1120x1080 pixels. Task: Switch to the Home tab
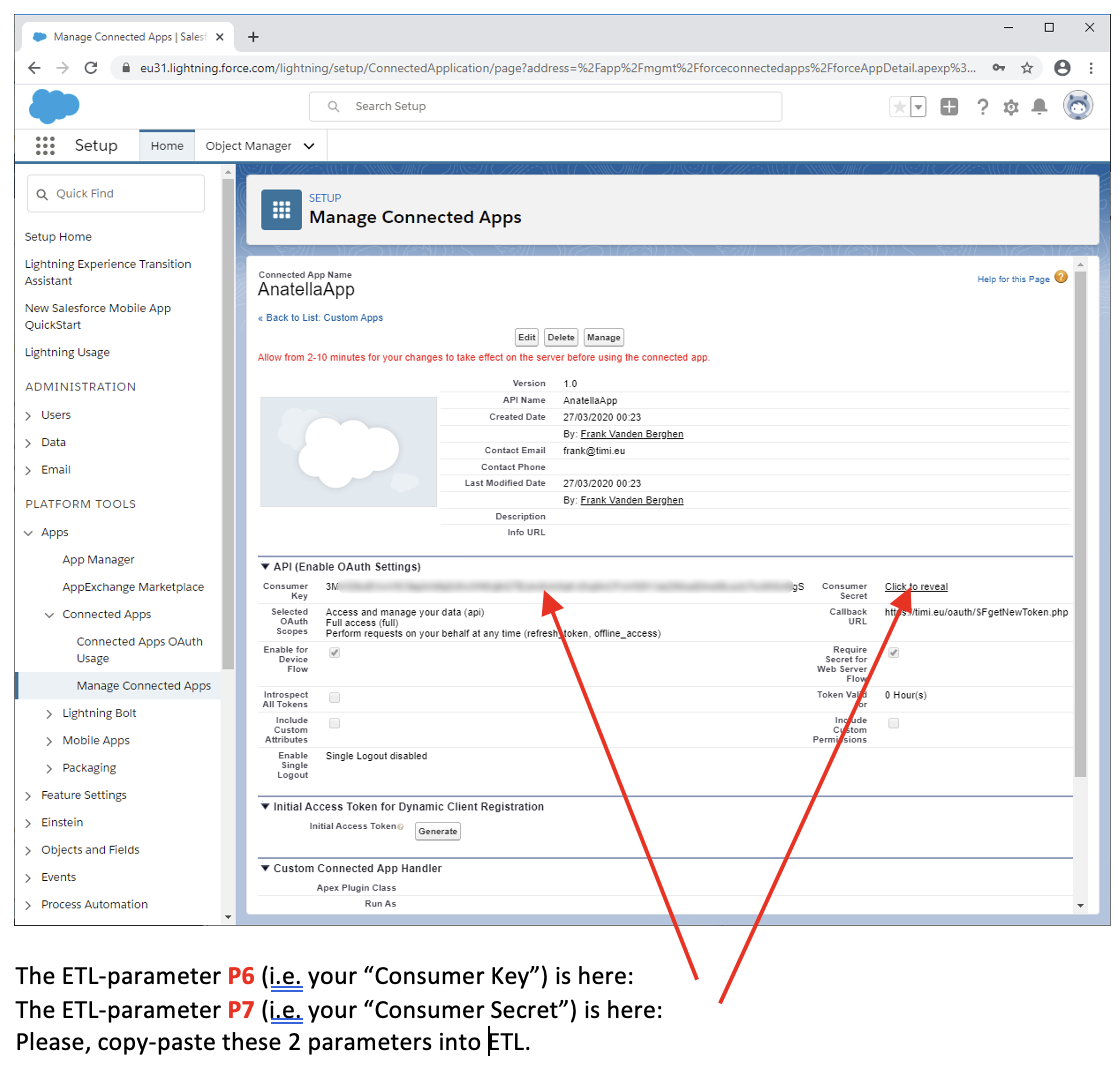coord(167,146)
